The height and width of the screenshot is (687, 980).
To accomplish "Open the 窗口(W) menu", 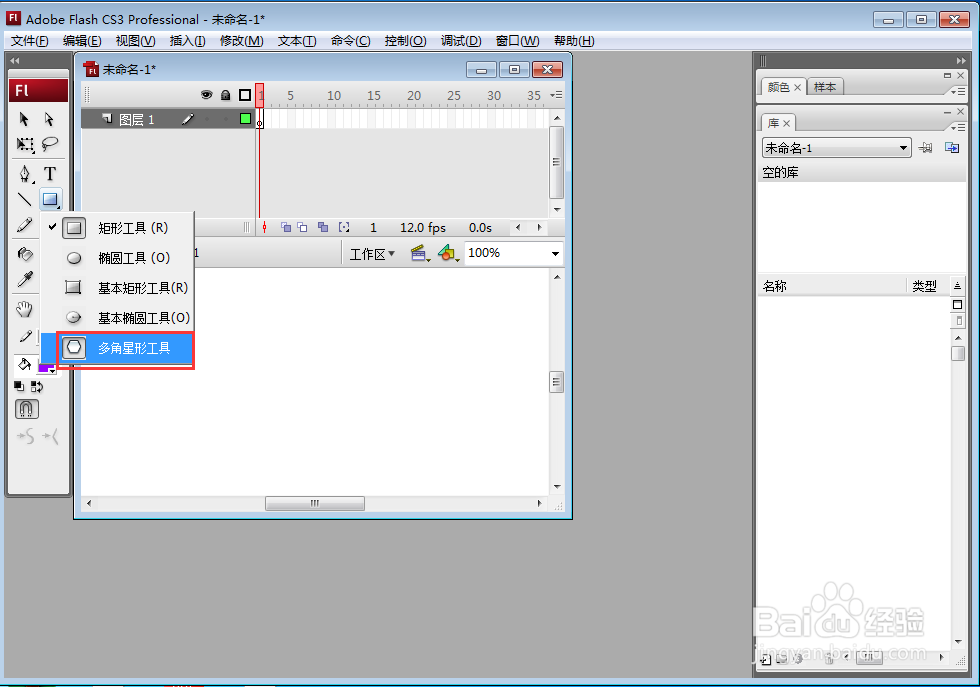I will click(x=518, y=41).
